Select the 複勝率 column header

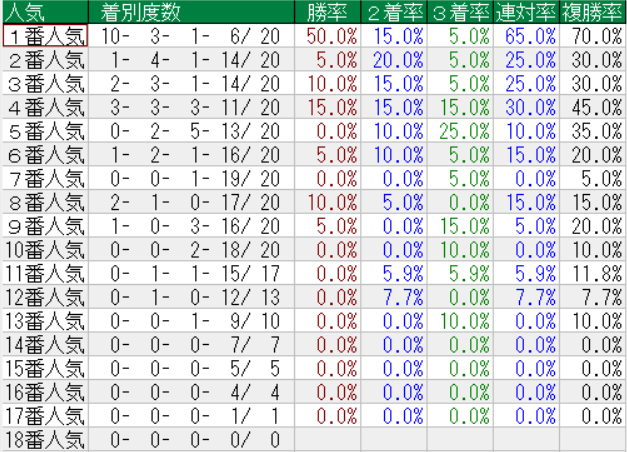(x=592, y=12)
